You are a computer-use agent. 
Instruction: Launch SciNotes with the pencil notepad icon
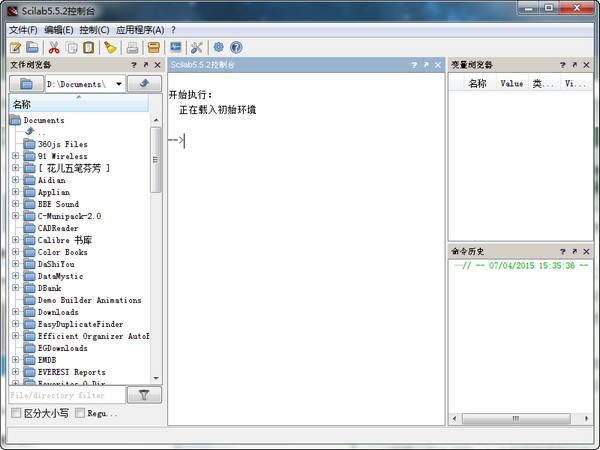pyautogui.click(x=15, y=47)
